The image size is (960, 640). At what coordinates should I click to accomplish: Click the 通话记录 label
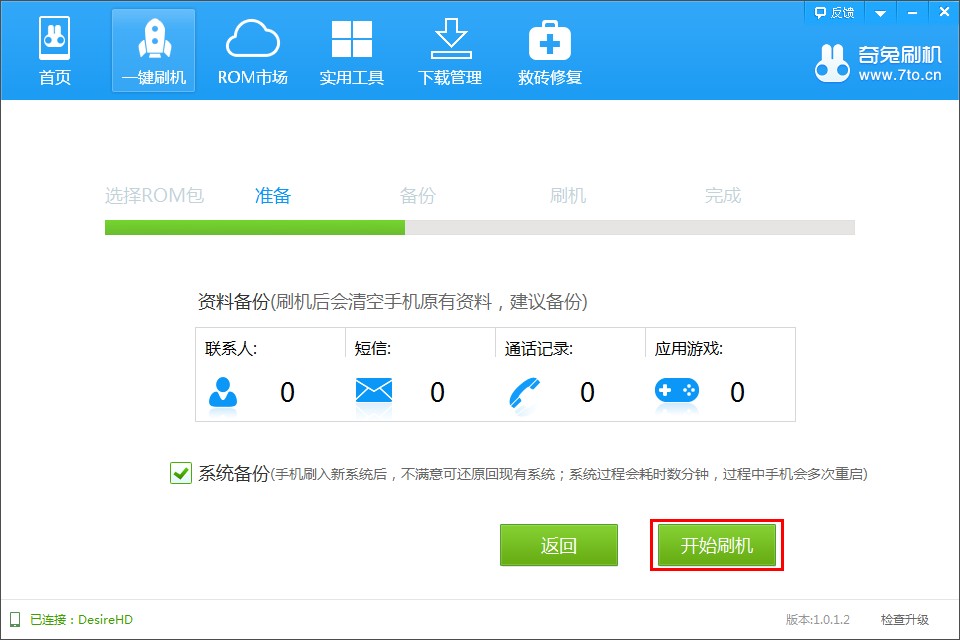pos(538,348)
